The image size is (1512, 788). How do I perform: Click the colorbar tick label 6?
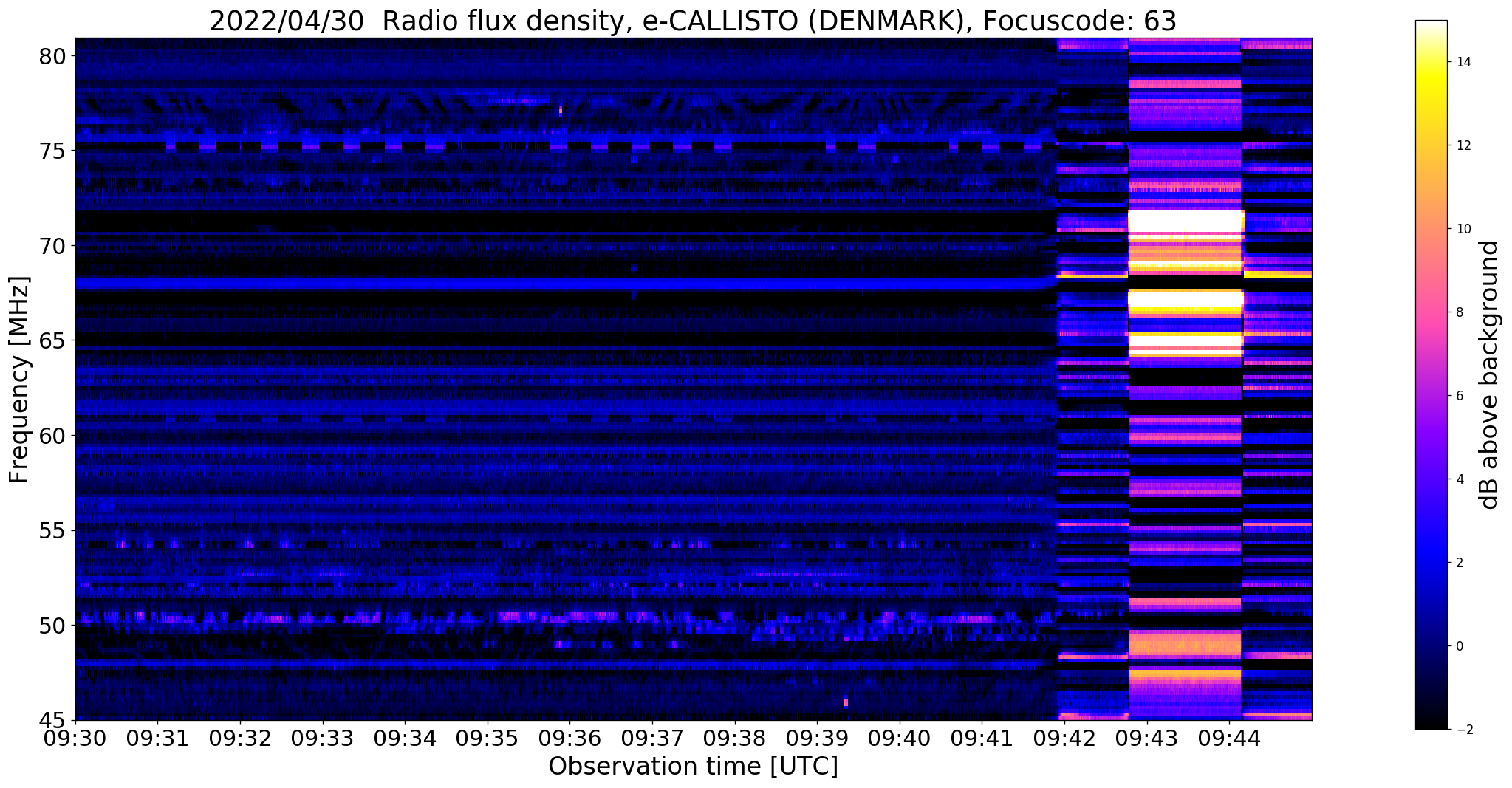(x=1459, y=396)
